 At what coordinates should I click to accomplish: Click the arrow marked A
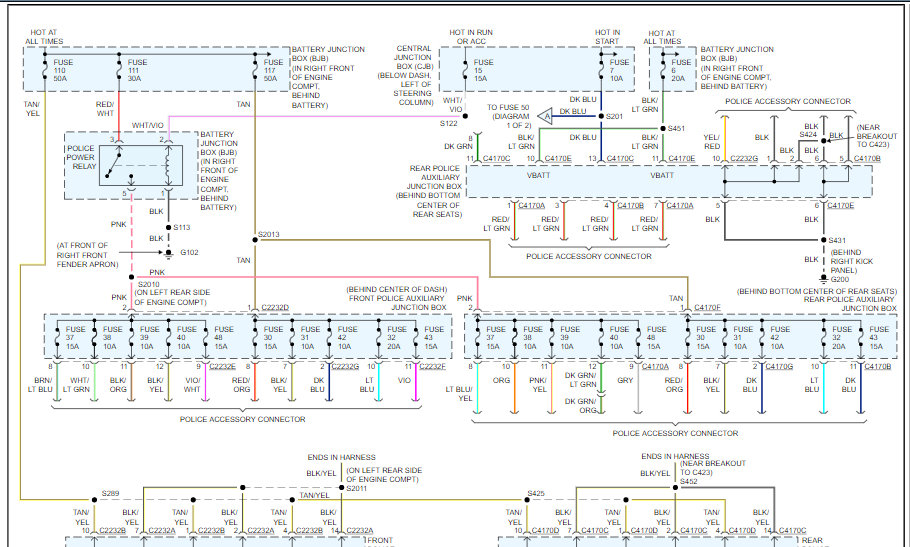tap(545, 117)
